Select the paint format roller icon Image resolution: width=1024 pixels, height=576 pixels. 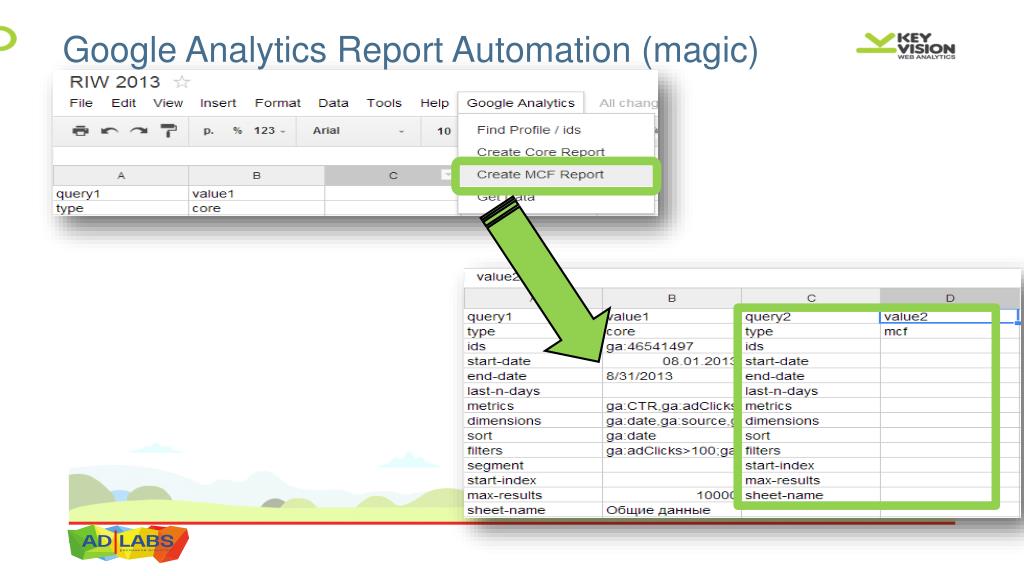coord(168,131)
